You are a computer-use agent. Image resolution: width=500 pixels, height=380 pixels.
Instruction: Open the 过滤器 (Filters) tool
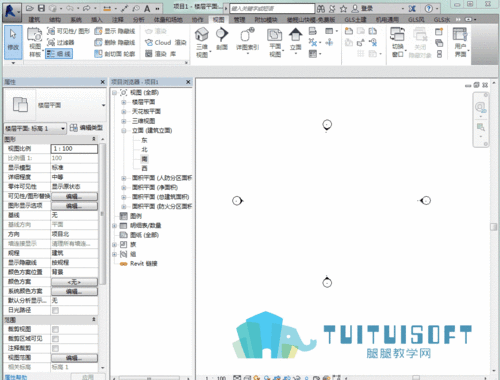click(x=61, y=42)
